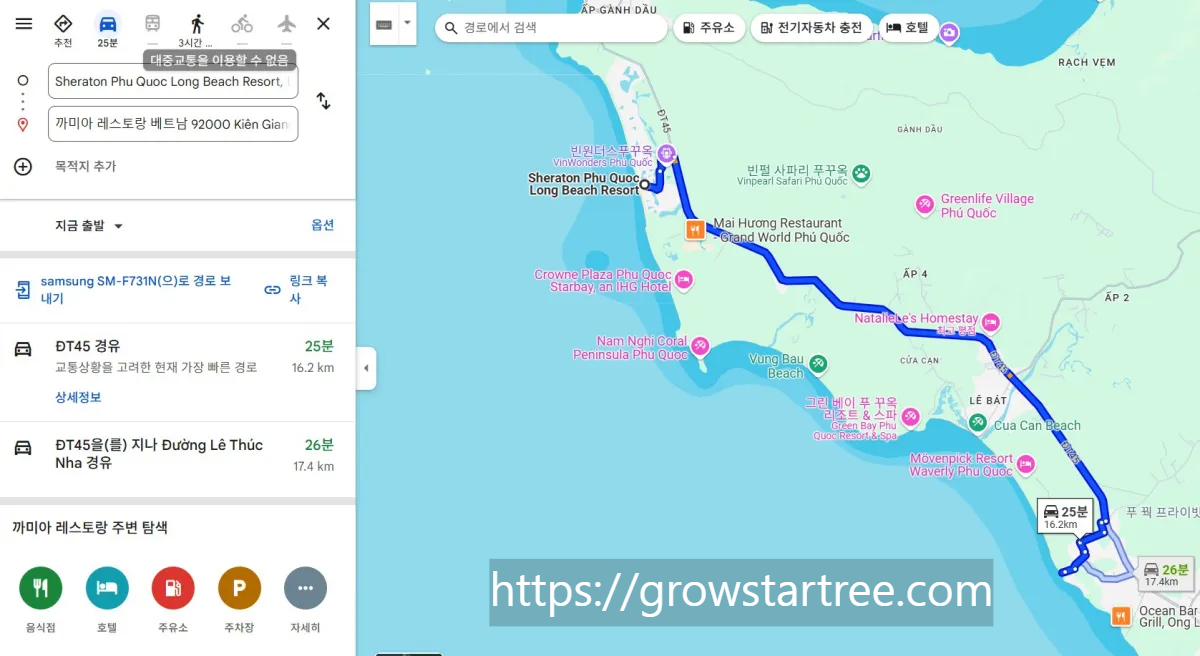Select the ĐT45 경유 25분 route
This screenshot has height=656, width=1200.
point(178,372)
